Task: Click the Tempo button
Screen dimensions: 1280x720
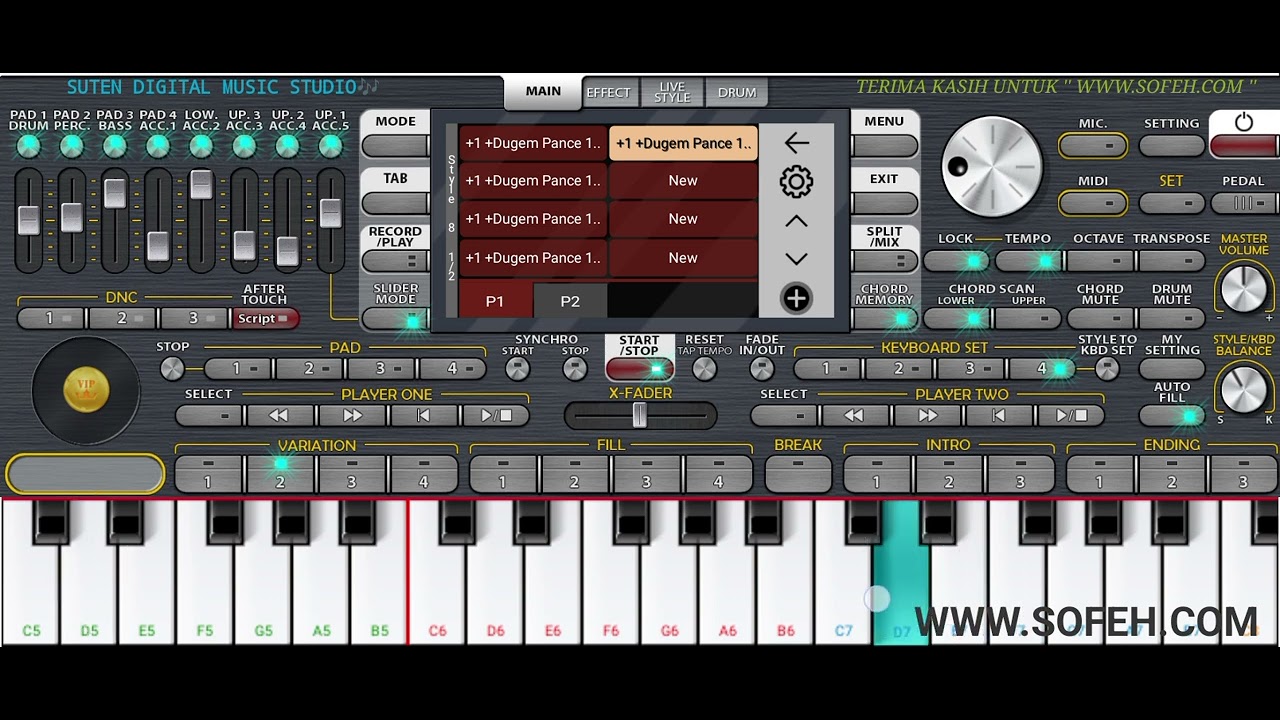Action: (x=1028, y=262)
